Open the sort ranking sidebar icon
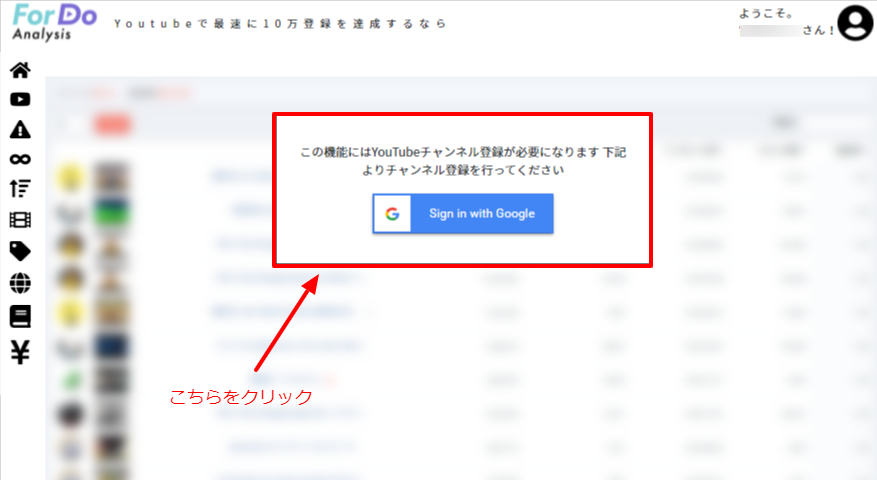 (x=20, y=189)
